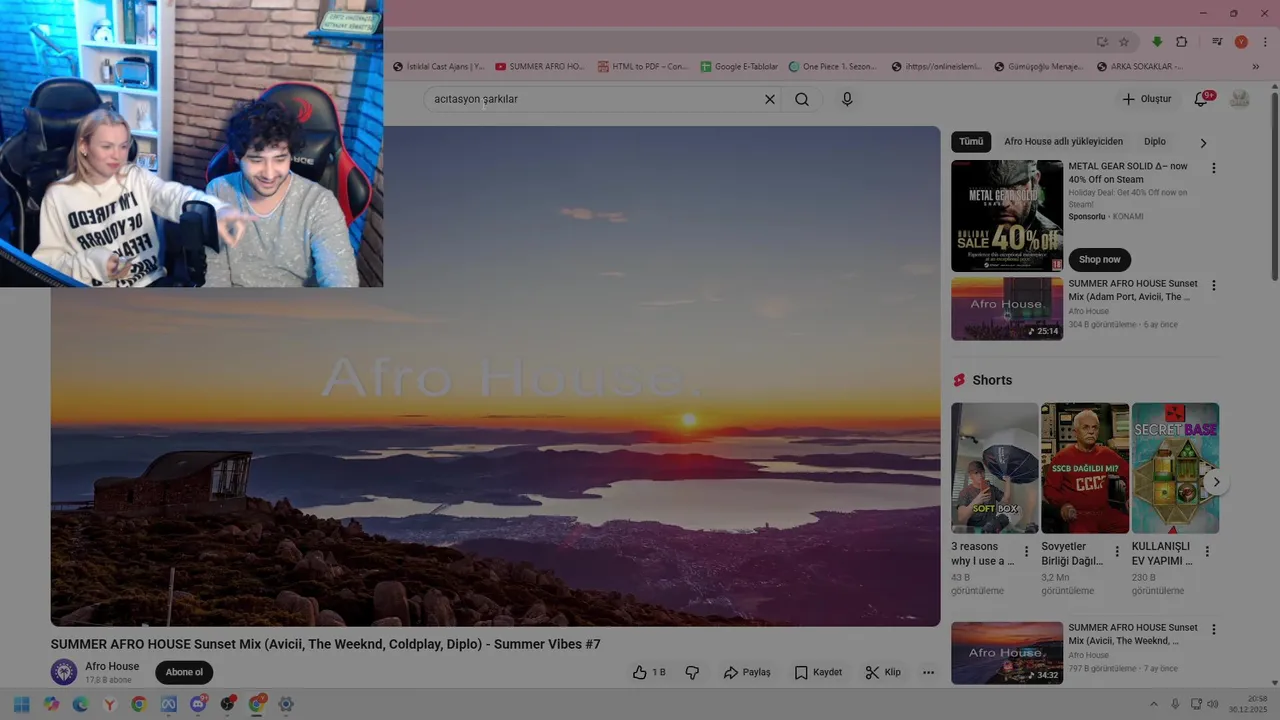Clear the YouTube search box text
1280x720 pixels.
(x=770, y=99)
